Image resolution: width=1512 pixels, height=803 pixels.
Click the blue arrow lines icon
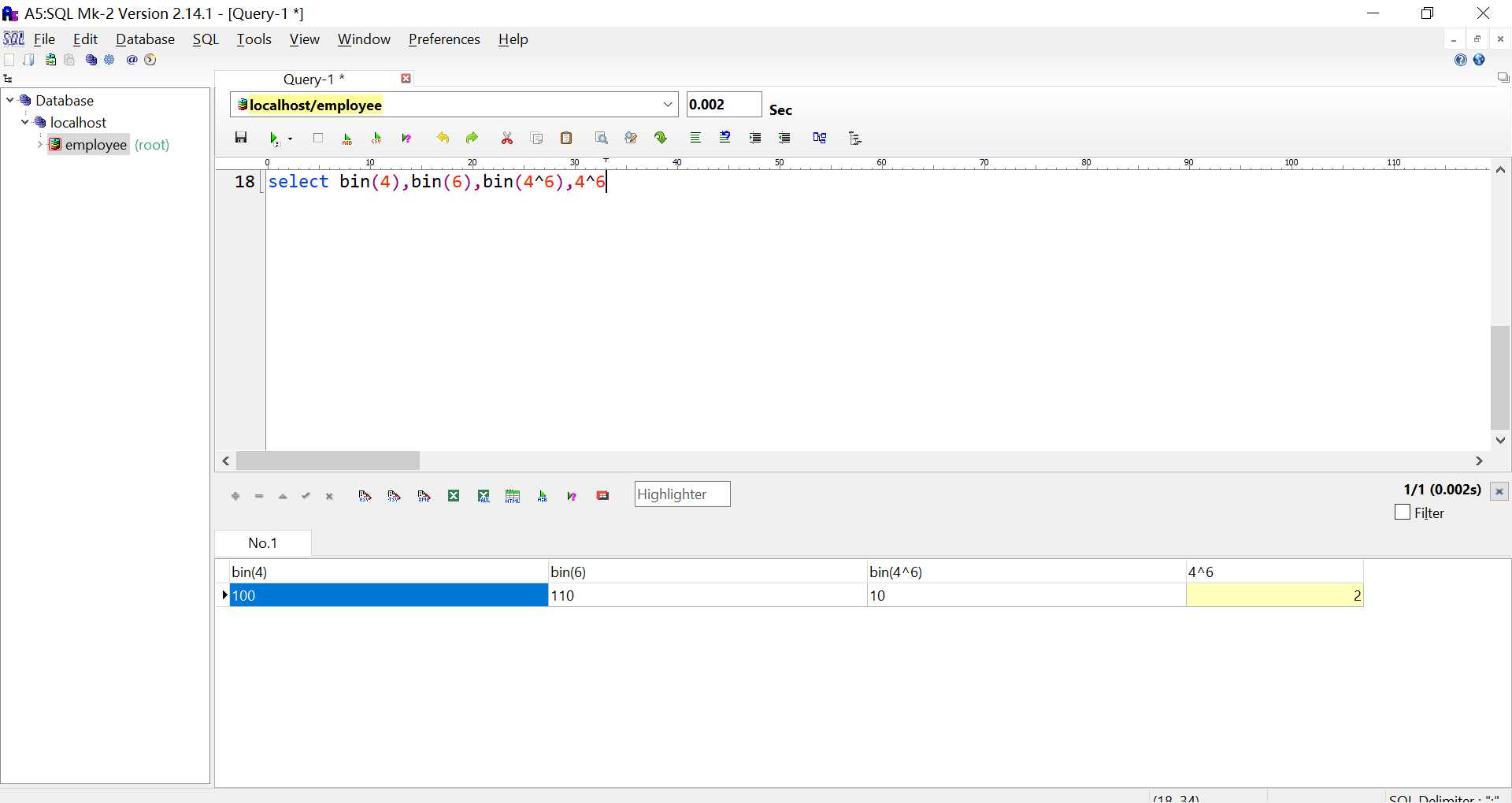pos(725,138)
